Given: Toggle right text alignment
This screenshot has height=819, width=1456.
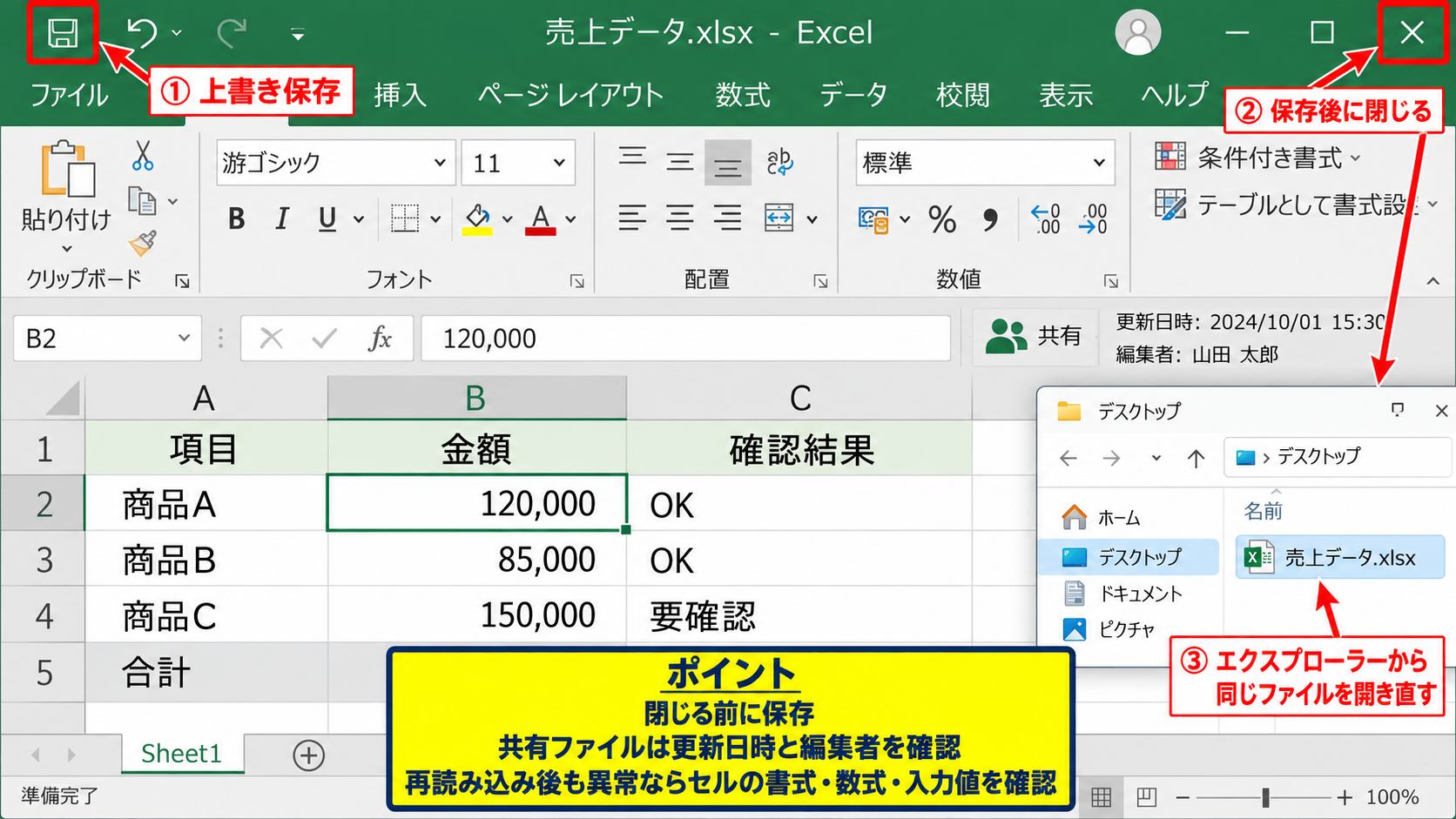Looking at the screenshot, I should click(x=727, y=218).
